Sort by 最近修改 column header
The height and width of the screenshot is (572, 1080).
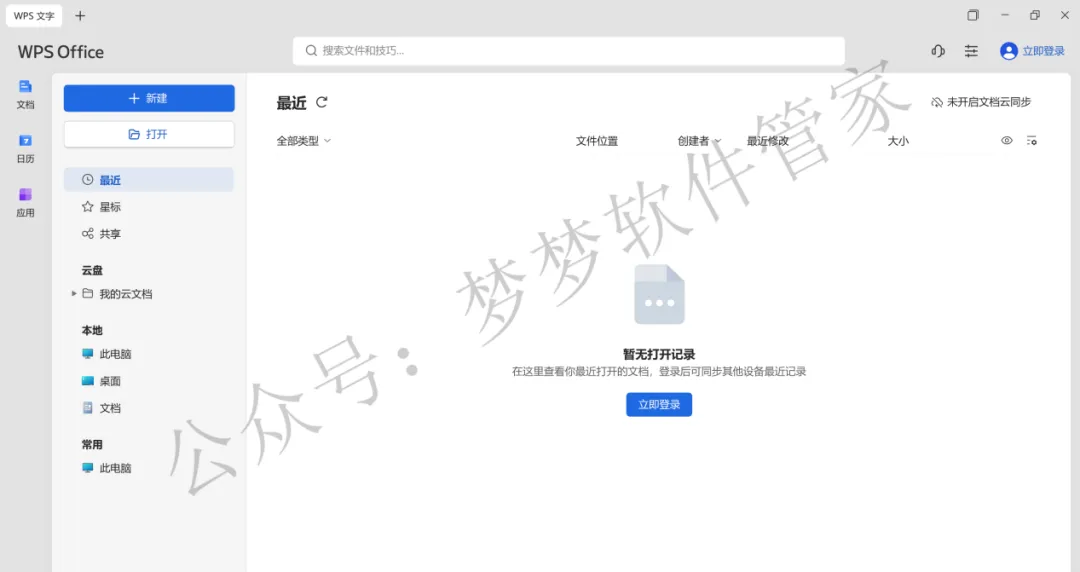[768, 141]
